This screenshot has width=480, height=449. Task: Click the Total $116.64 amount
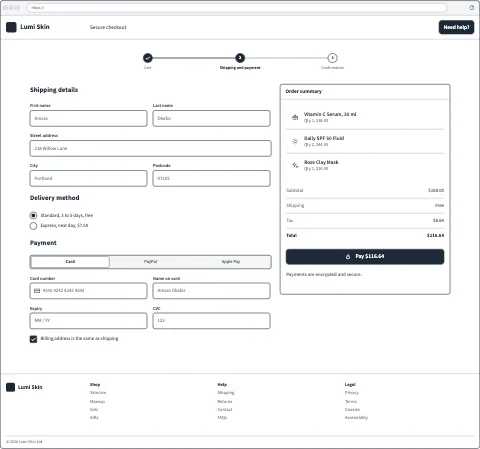pos(435,235)
